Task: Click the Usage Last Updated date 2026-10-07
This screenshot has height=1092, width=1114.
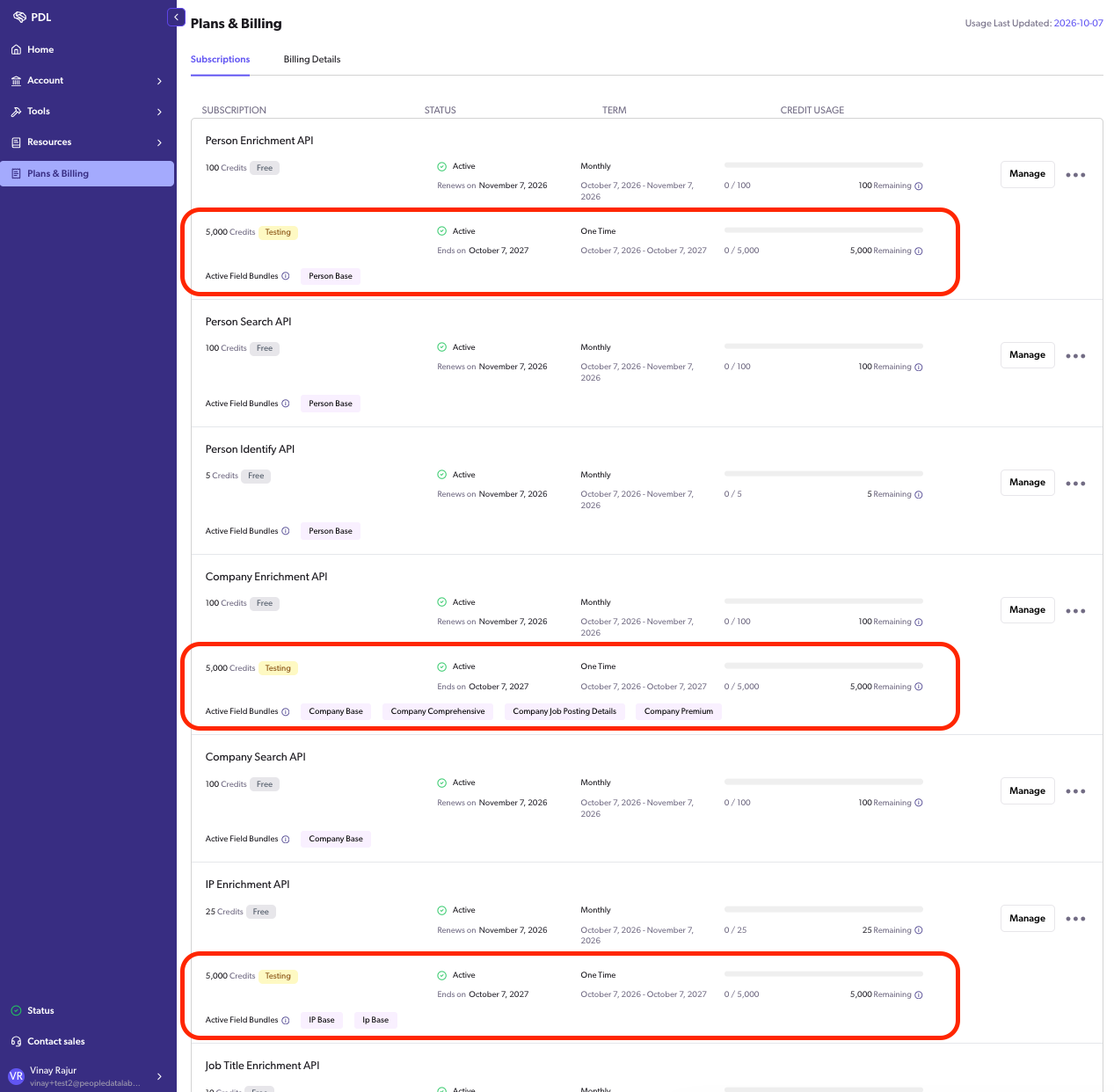Action: point(1078,24)
